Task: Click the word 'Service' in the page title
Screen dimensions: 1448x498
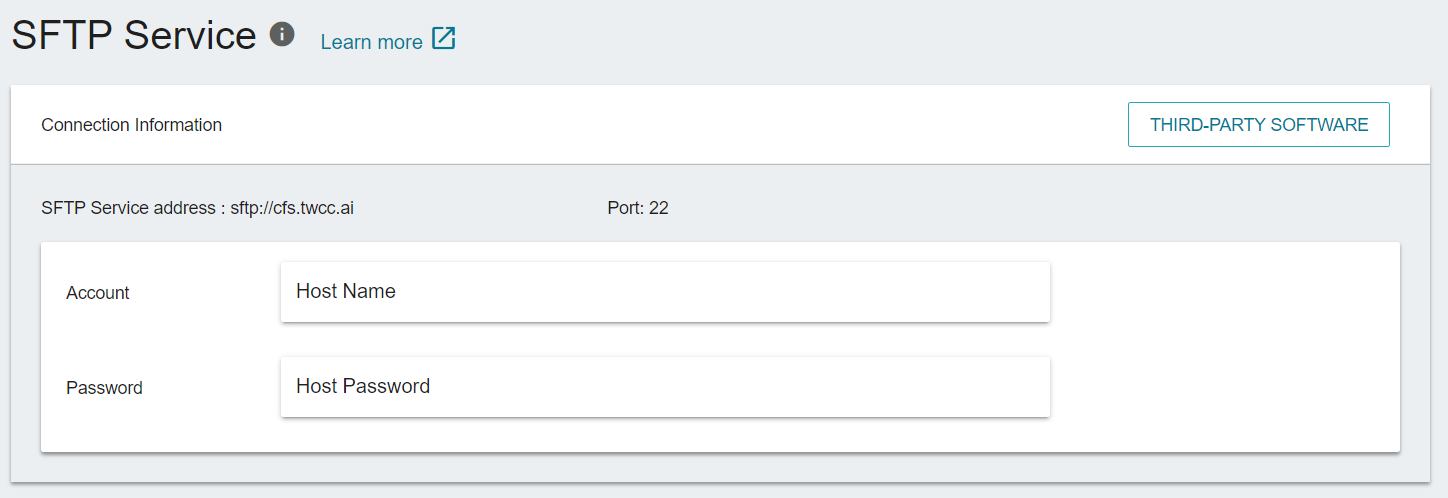Action: (x=191, y=35)
